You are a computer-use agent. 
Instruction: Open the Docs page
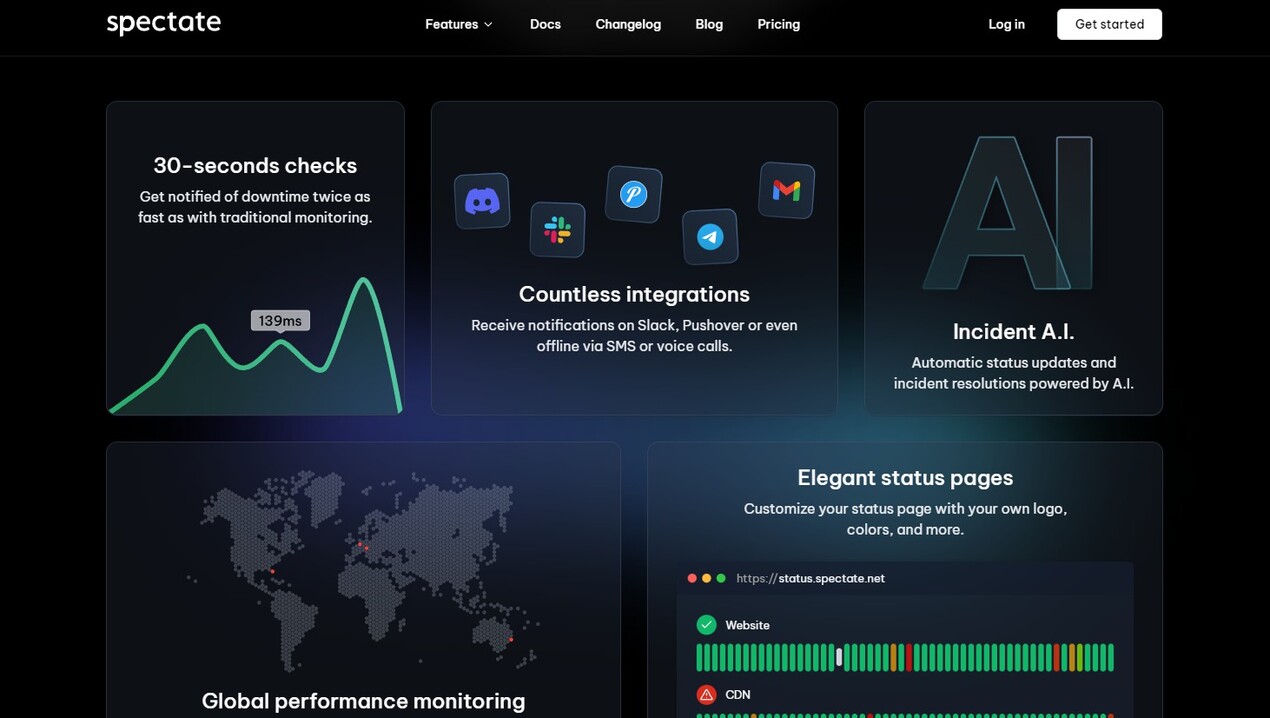(x=545, y=24)
